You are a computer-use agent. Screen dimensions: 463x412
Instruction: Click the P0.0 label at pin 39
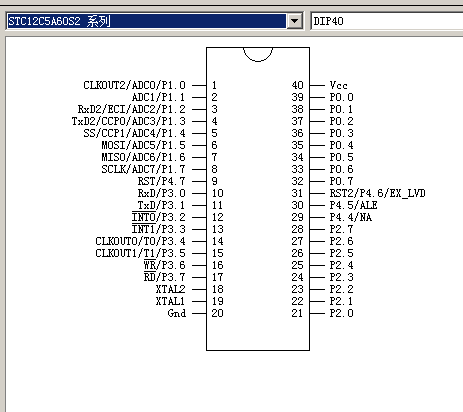coord(342,97)
